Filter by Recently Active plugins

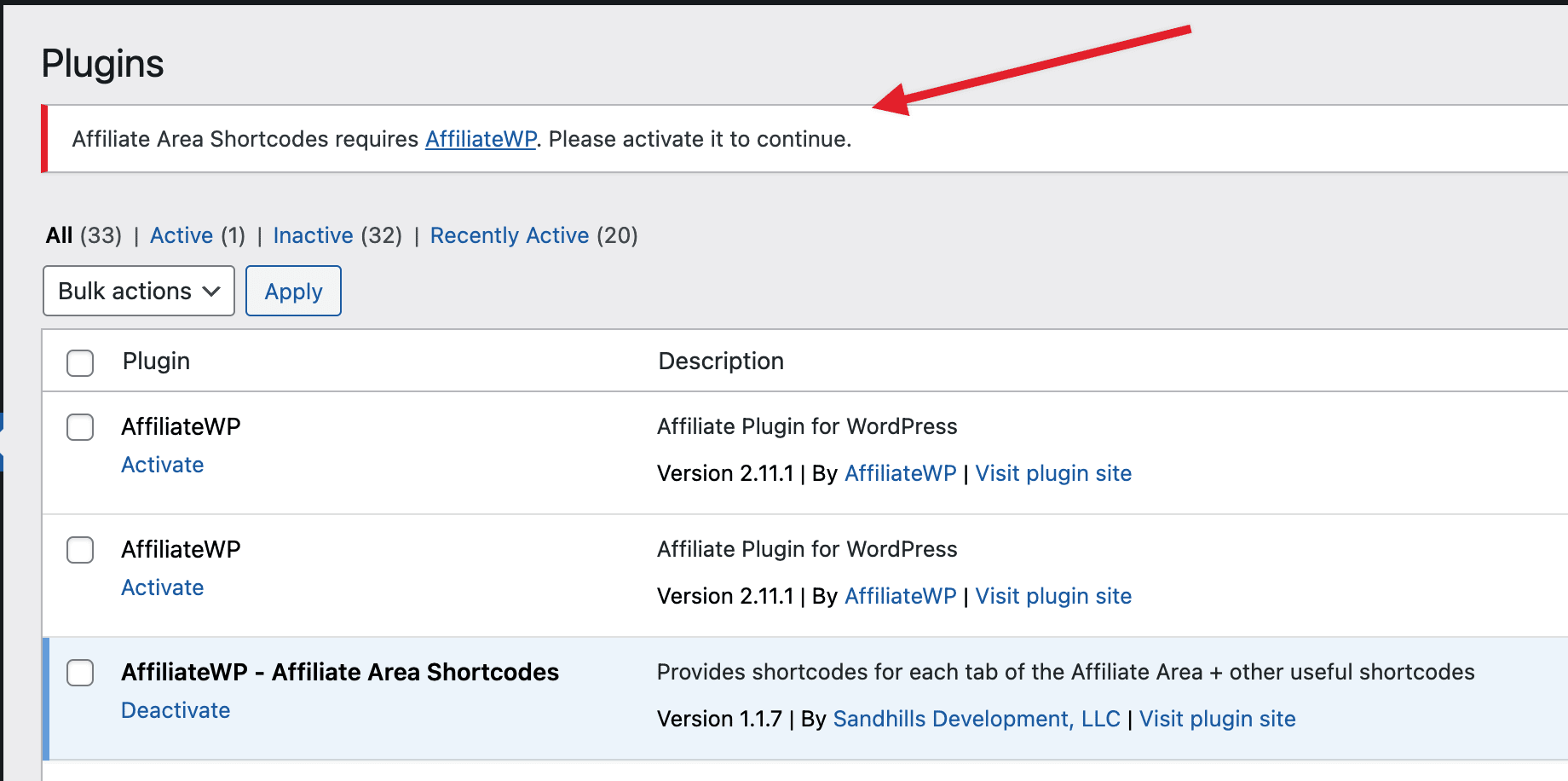click(510, 235)
